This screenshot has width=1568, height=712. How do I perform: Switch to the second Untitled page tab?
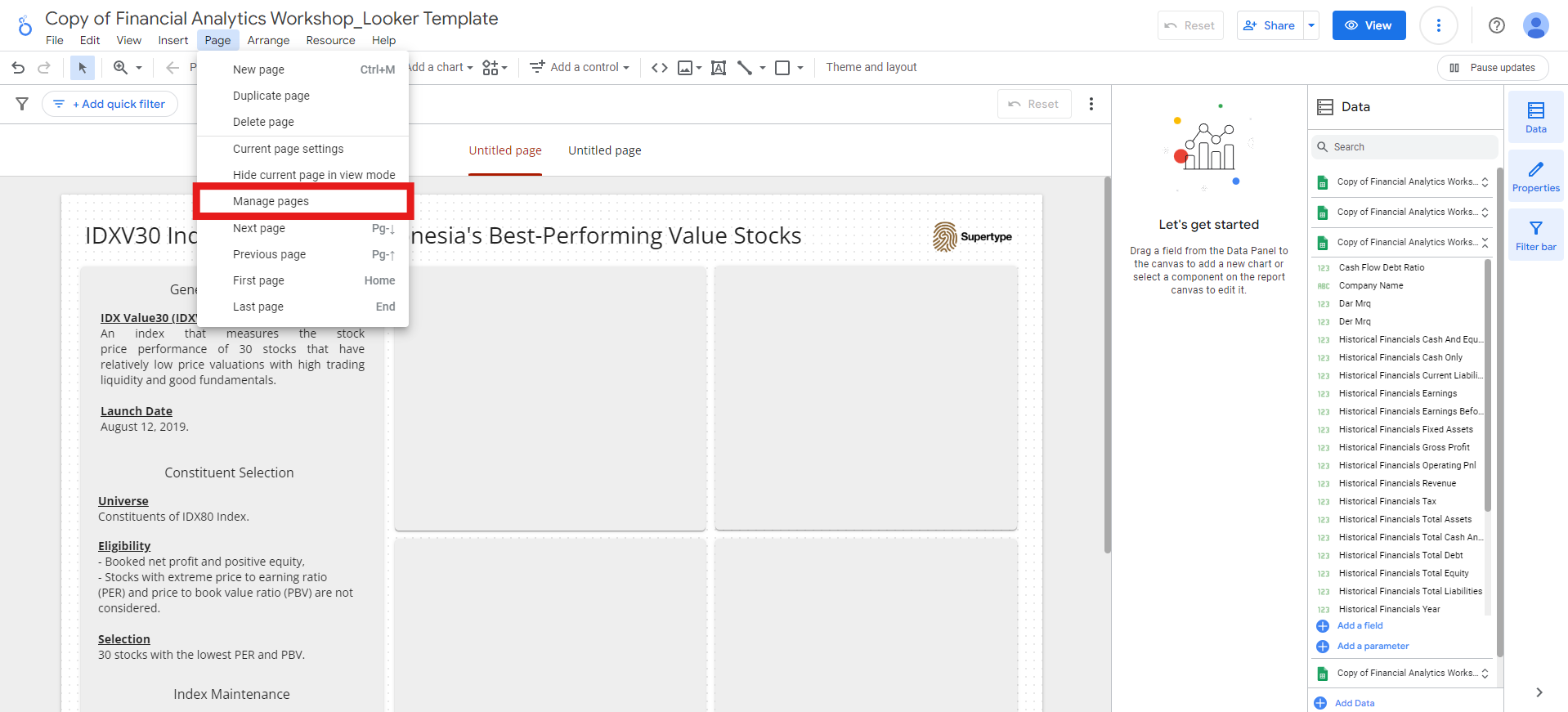(x=605, y=150)
